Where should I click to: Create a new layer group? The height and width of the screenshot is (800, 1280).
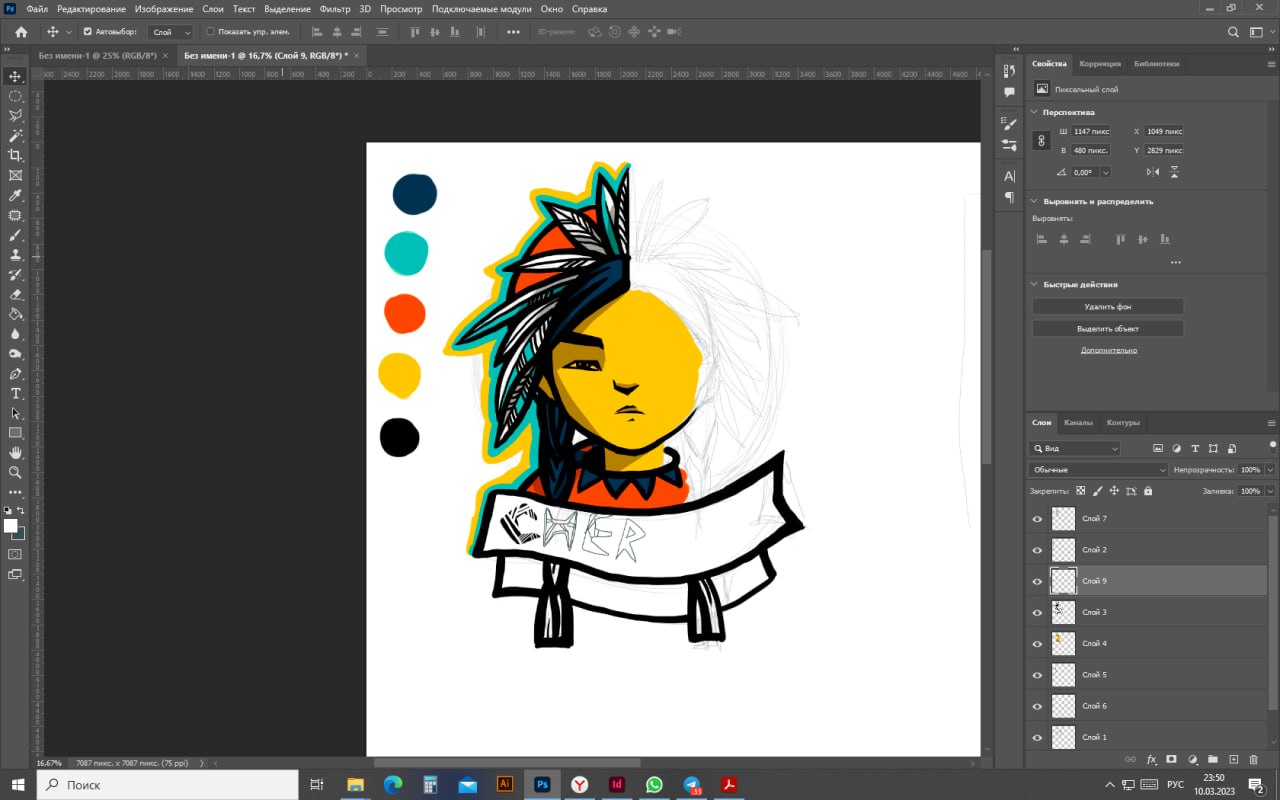tap(1213, 760)
